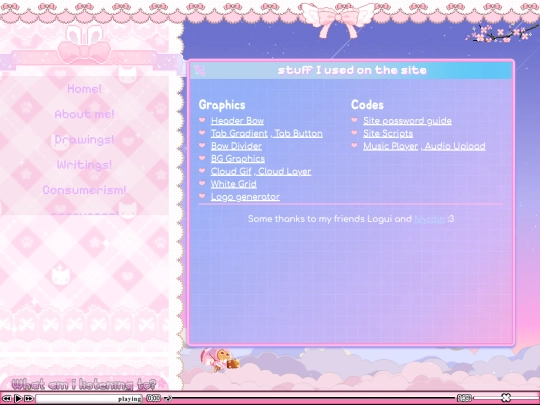Image resolution: width=540 pixels, height=405 pixels.
Task: Click the music note seek handle
Action: 168,398
